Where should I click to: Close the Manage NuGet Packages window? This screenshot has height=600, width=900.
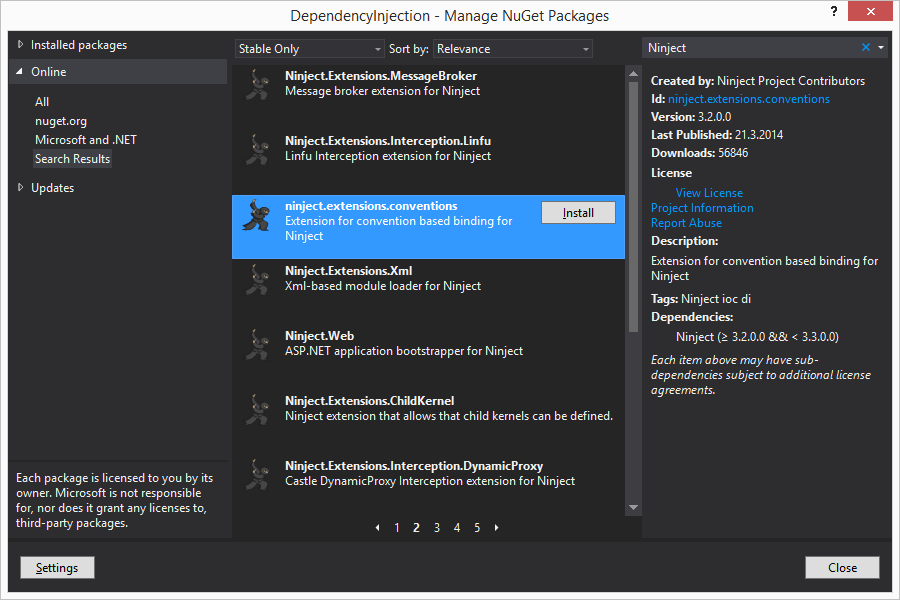(870, 11)
